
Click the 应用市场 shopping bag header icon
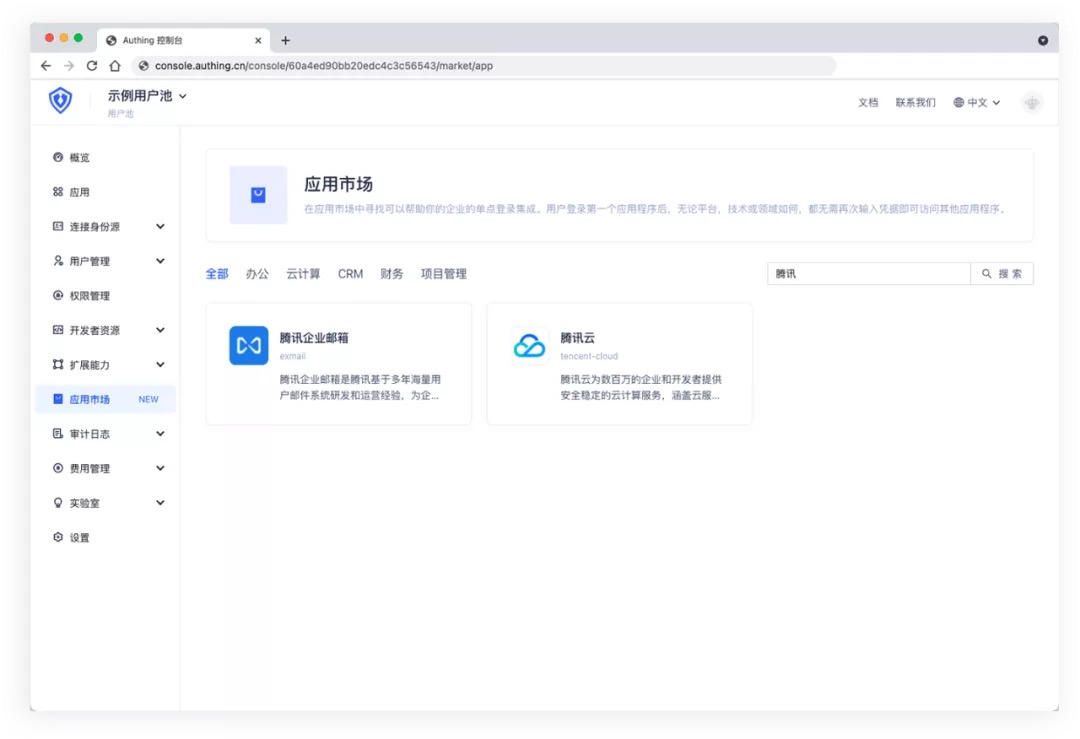[258, 195]
